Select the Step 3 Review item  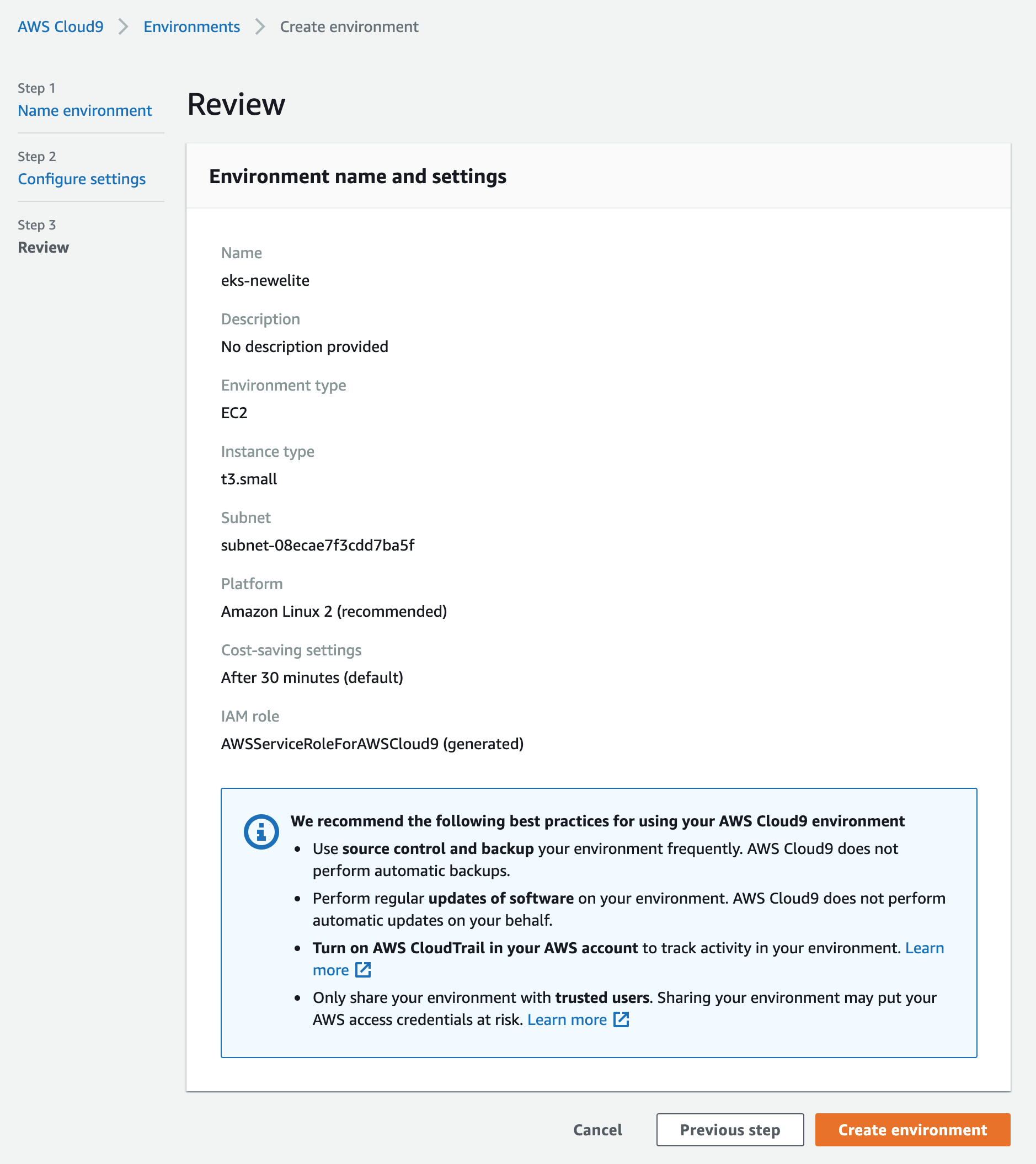point(43,247)
